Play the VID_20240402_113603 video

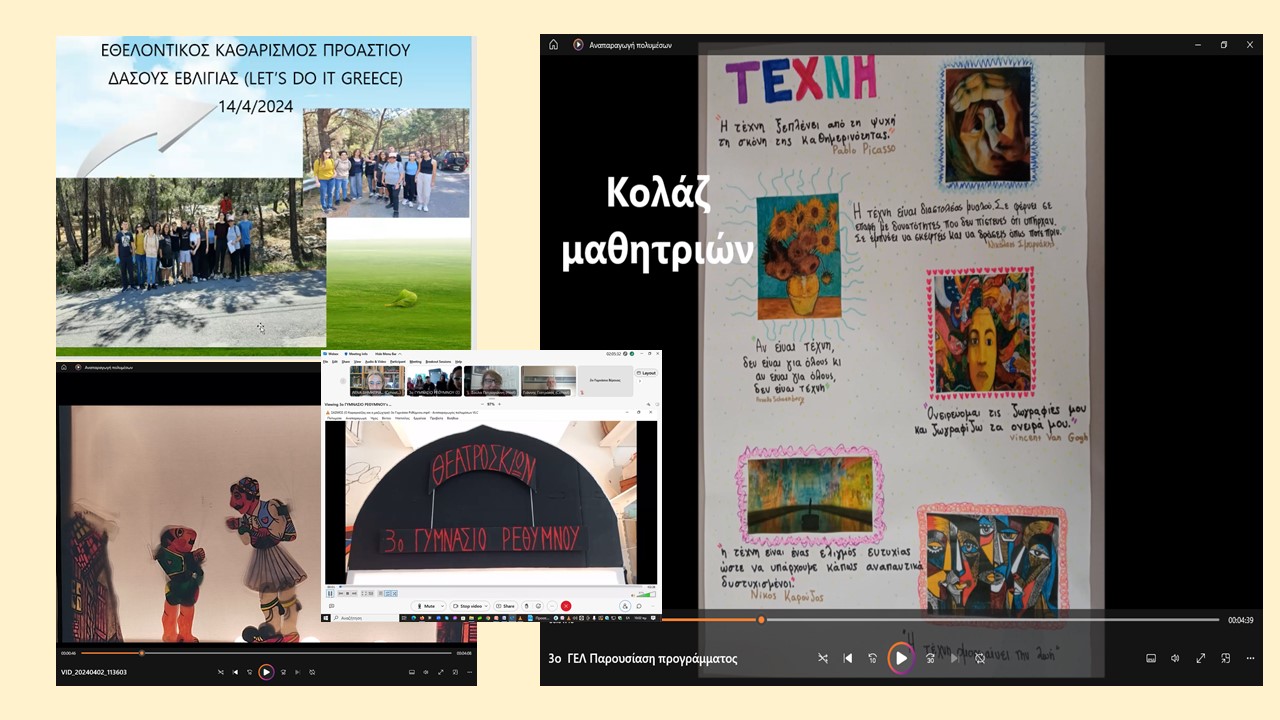(266, 672)
